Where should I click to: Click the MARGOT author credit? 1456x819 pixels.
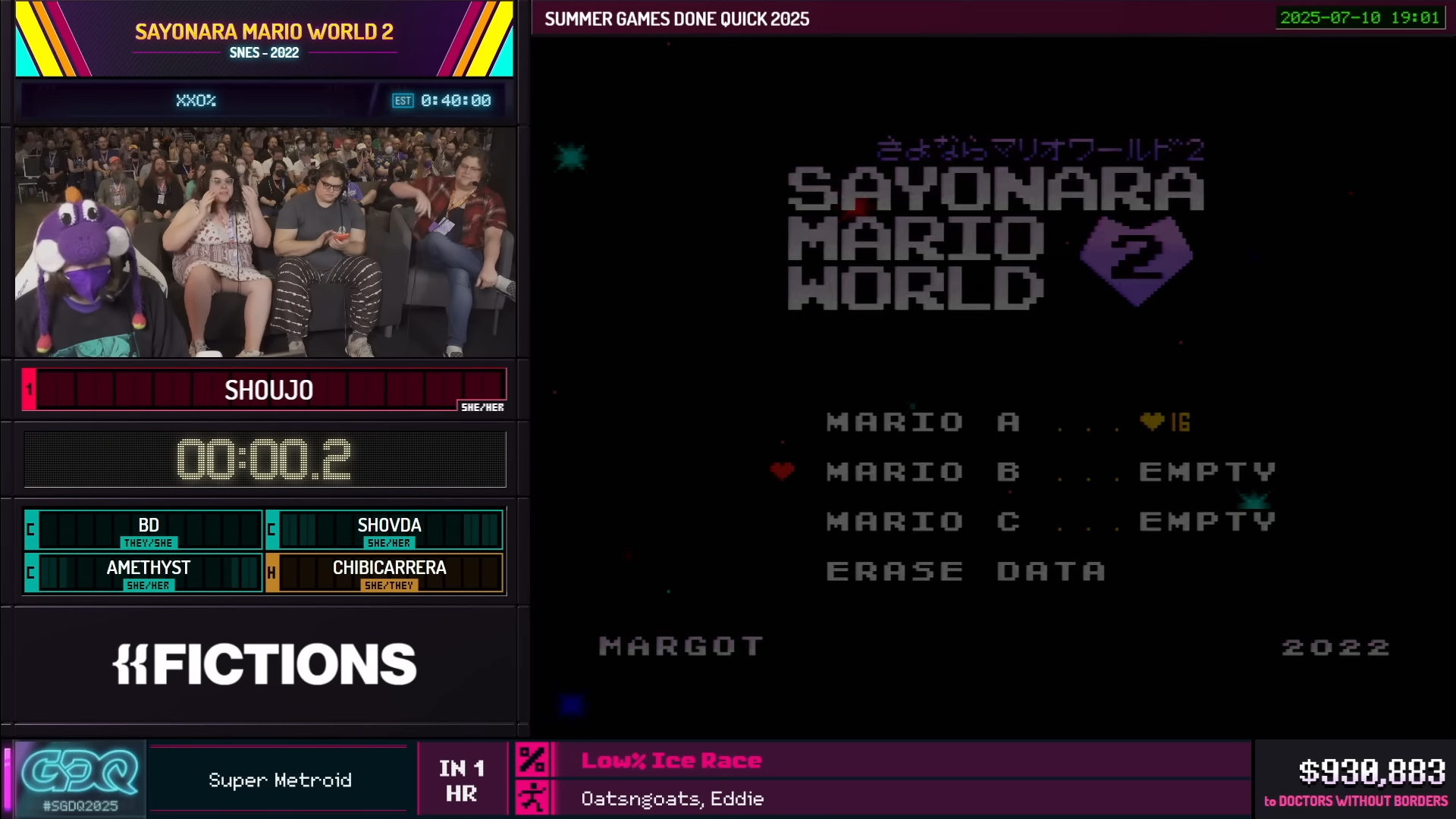[681, 646]
